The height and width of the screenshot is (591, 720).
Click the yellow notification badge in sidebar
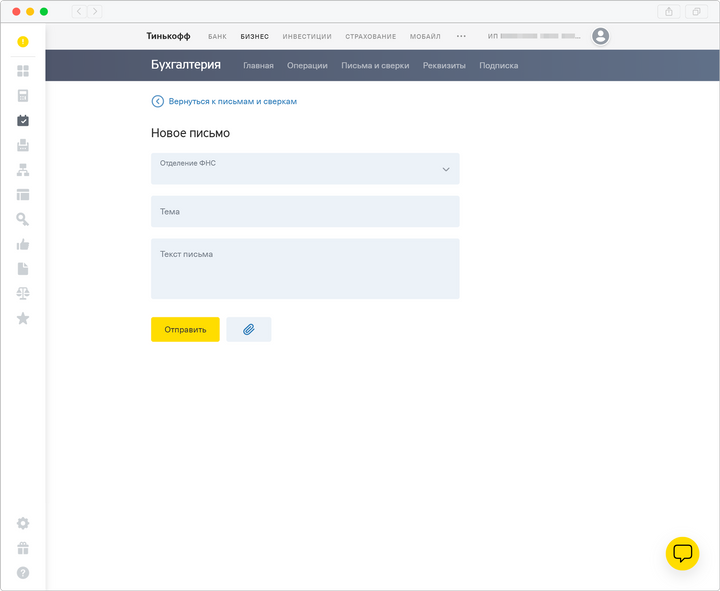click(x=23, y=42)
